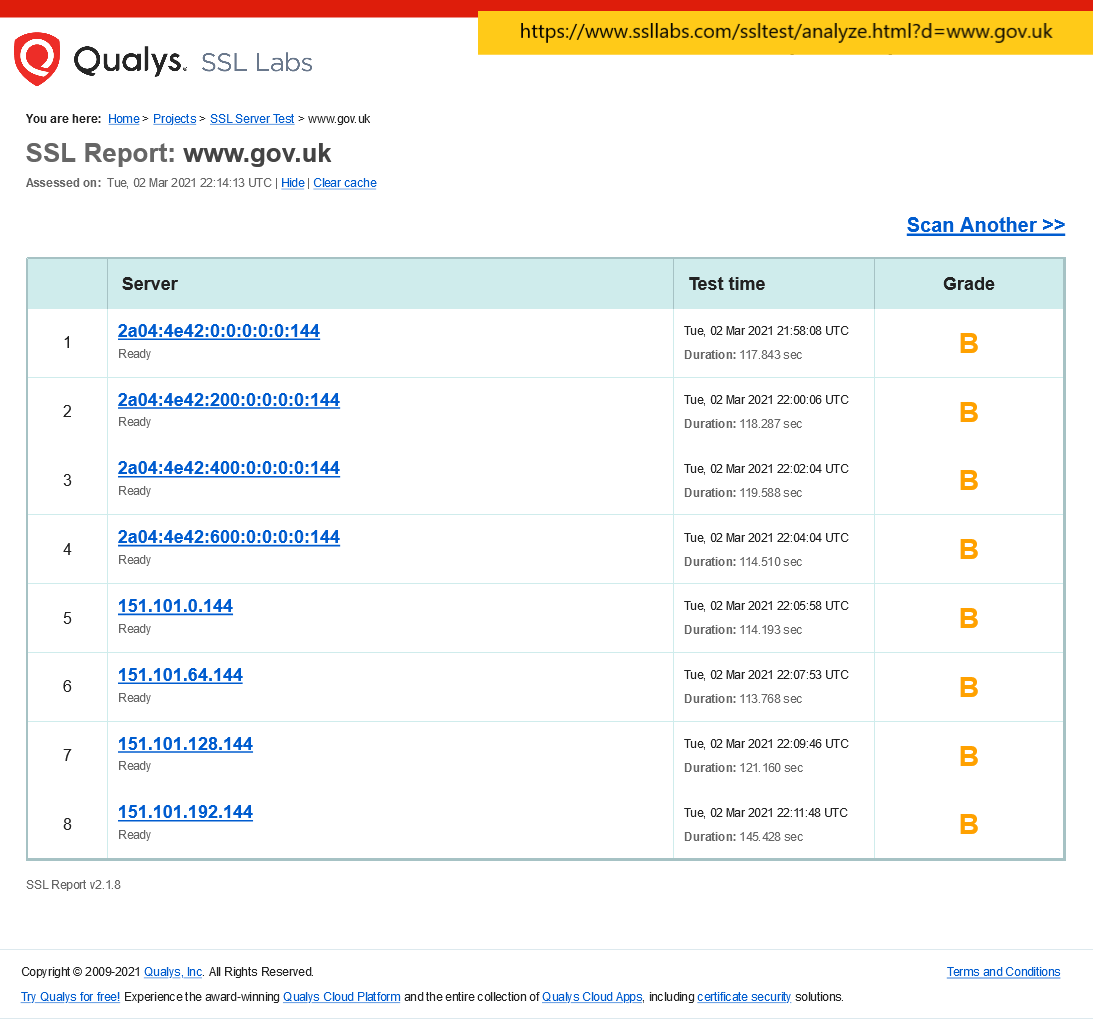Open server 151.101.128.144 report
Image resolution: width=1093 pixels, height=1019 pixels.
185,744
